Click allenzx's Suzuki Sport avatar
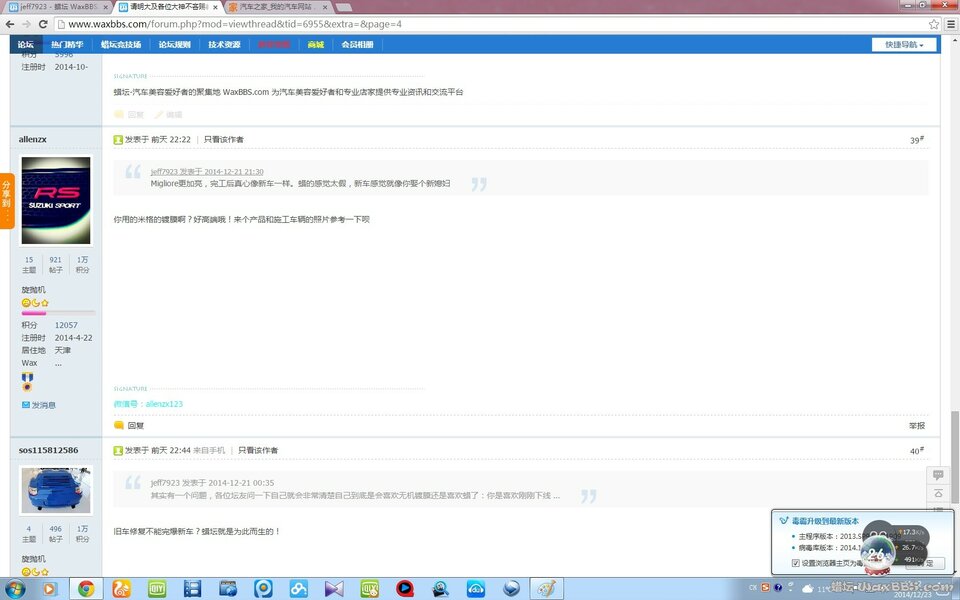The height and width of the screenshot is (600, 960). click(x=56, y=201)
